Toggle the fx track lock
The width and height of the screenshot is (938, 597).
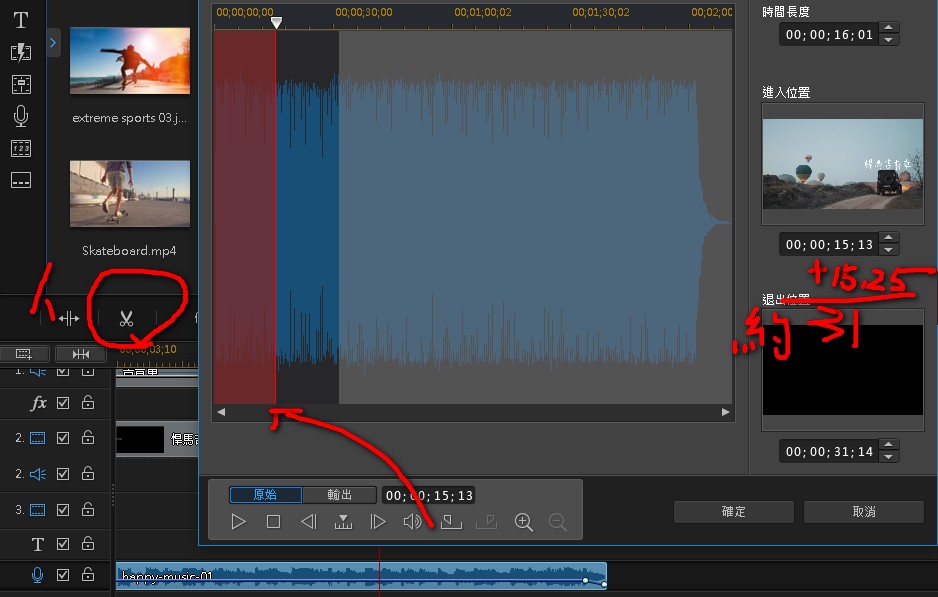tap(88, 403)
